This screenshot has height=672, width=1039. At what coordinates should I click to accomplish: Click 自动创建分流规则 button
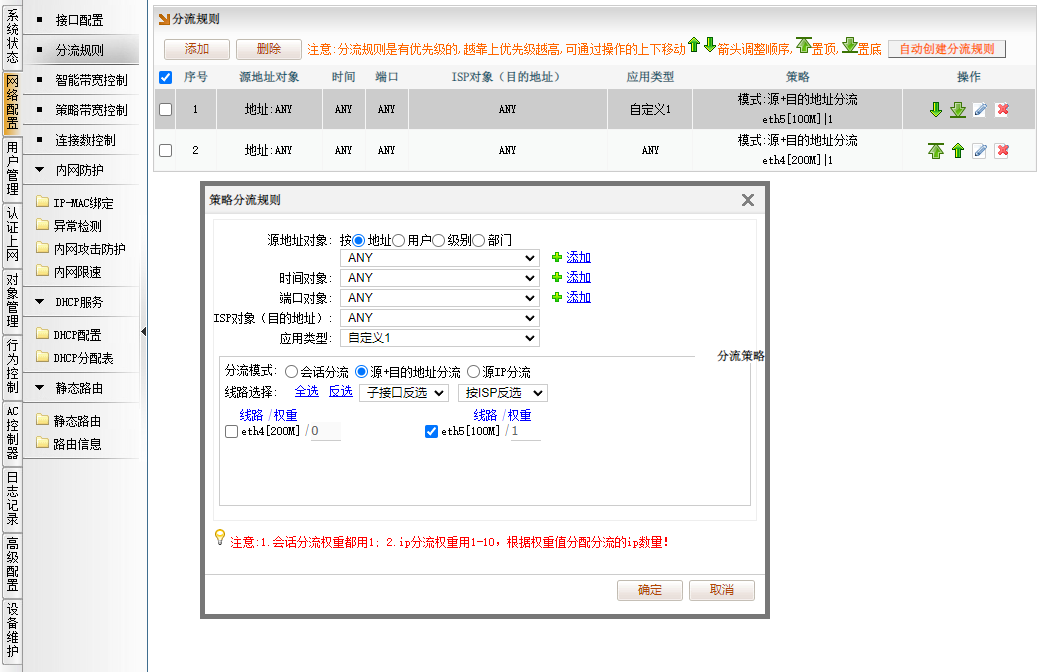(x=946, y=49)
